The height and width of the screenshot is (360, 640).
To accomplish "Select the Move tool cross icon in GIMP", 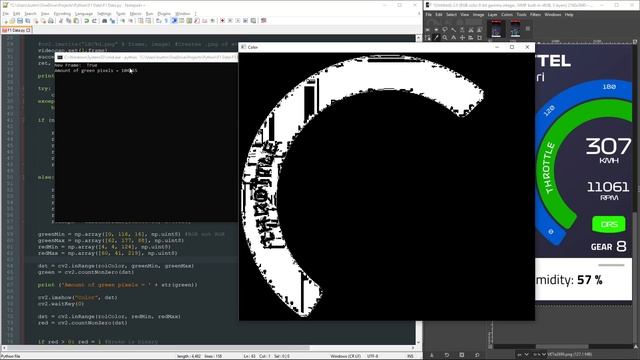I will click(462, 38).
